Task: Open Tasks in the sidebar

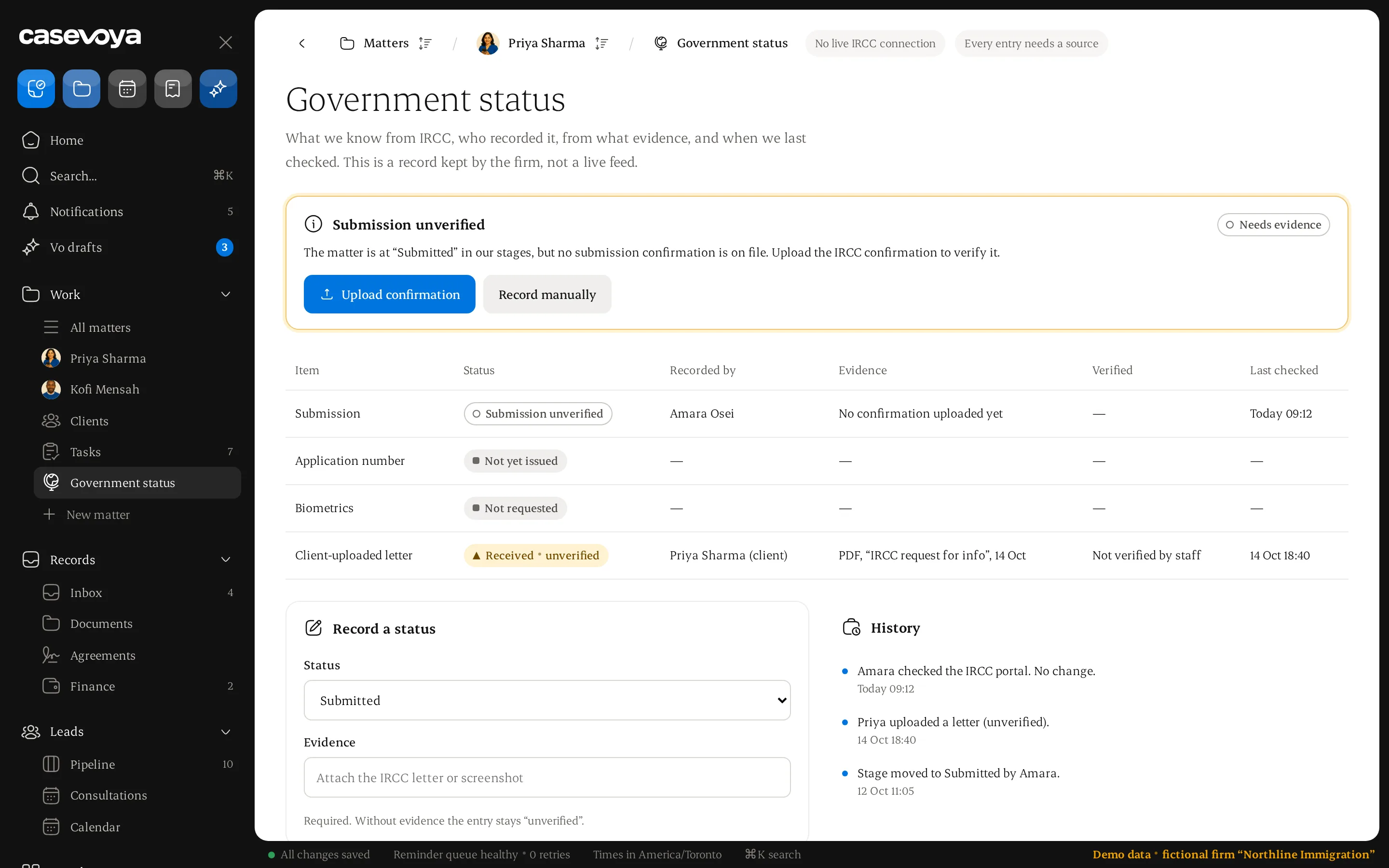Action: pos(137,452)
